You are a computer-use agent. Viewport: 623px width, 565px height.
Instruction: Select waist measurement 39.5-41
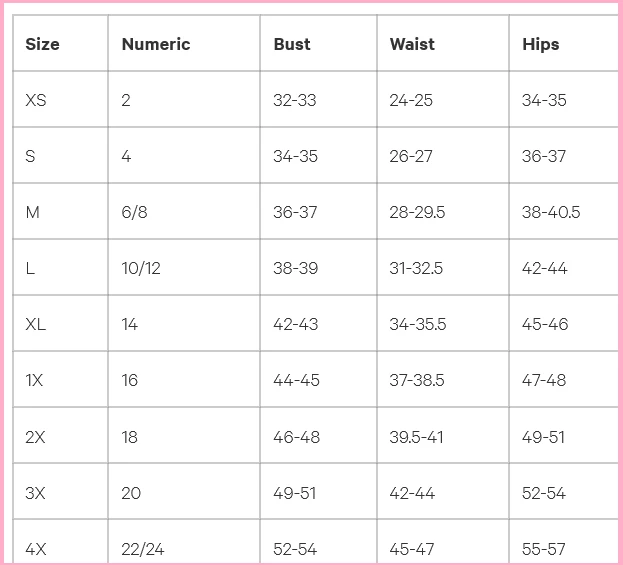[x=417, y=437]
